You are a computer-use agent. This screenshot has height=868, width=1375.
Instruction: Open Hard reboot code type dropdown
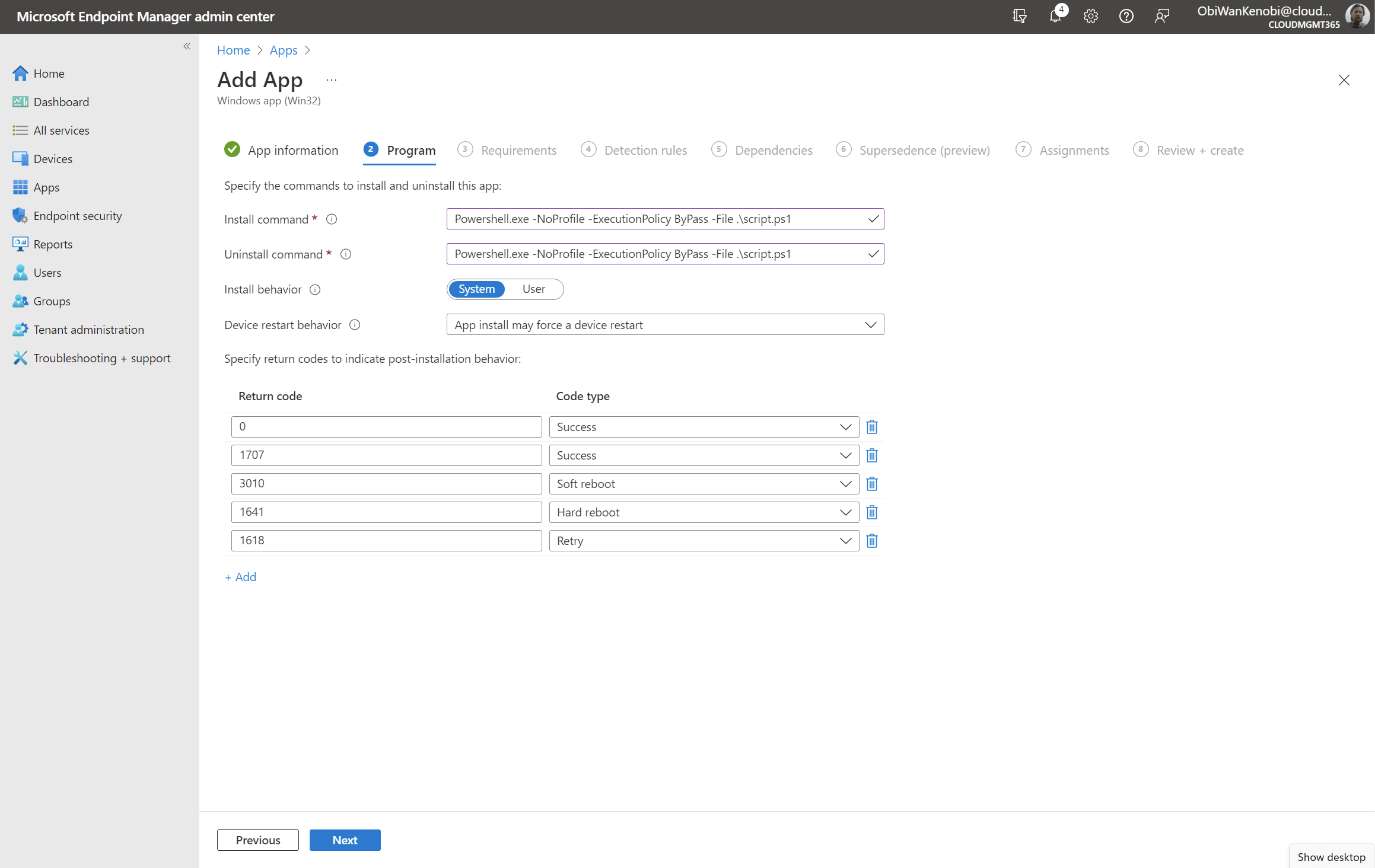704,512
